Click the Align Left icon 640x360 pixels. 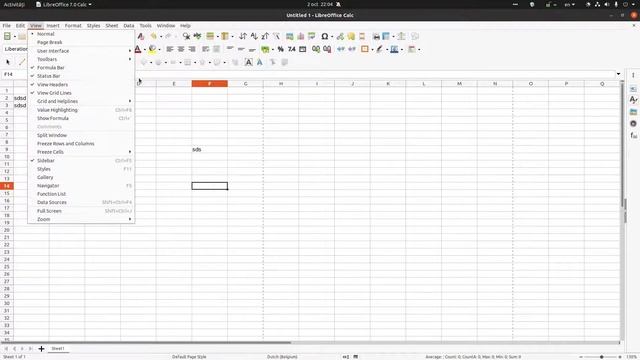click(x=170, y=49)
